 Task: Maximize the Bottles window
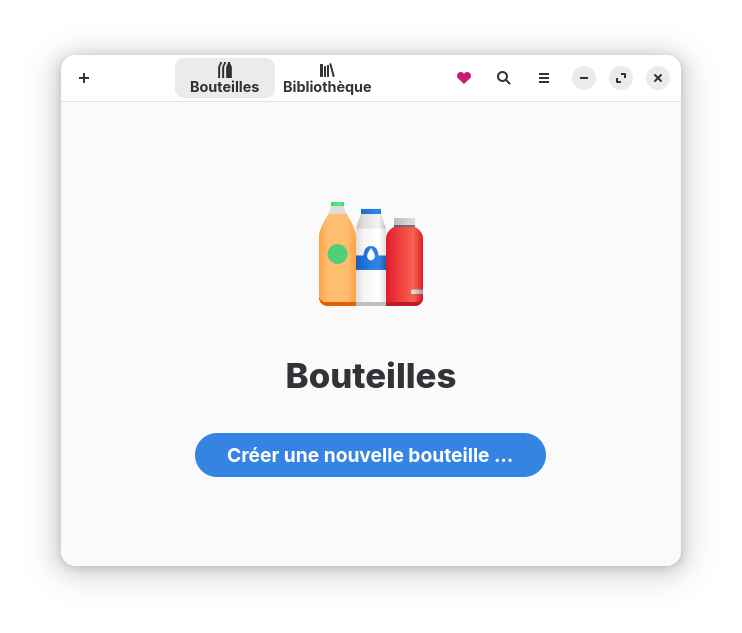click(x=621, y=78)
